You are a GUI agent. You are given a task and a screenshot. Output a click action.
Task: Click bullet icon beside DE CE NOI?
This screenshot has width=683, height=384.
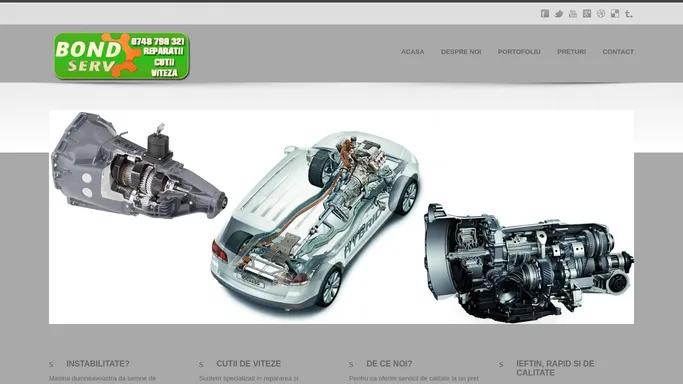(351, 364)
